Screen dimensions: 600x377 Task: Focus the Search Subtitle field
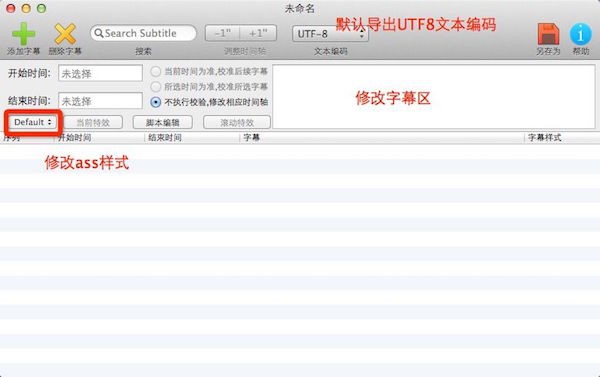tap(143, 33)
